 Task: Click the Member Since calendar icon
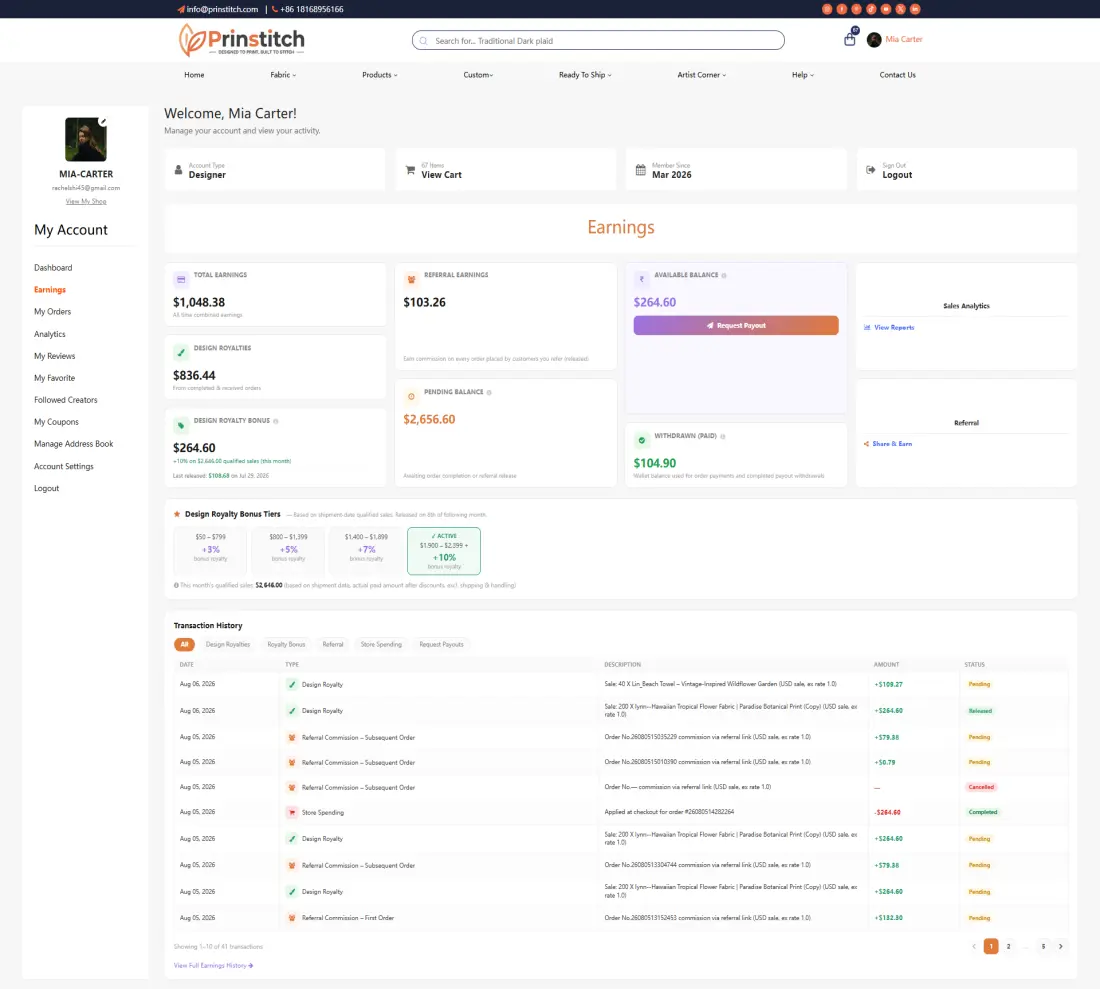coord(640,170)
